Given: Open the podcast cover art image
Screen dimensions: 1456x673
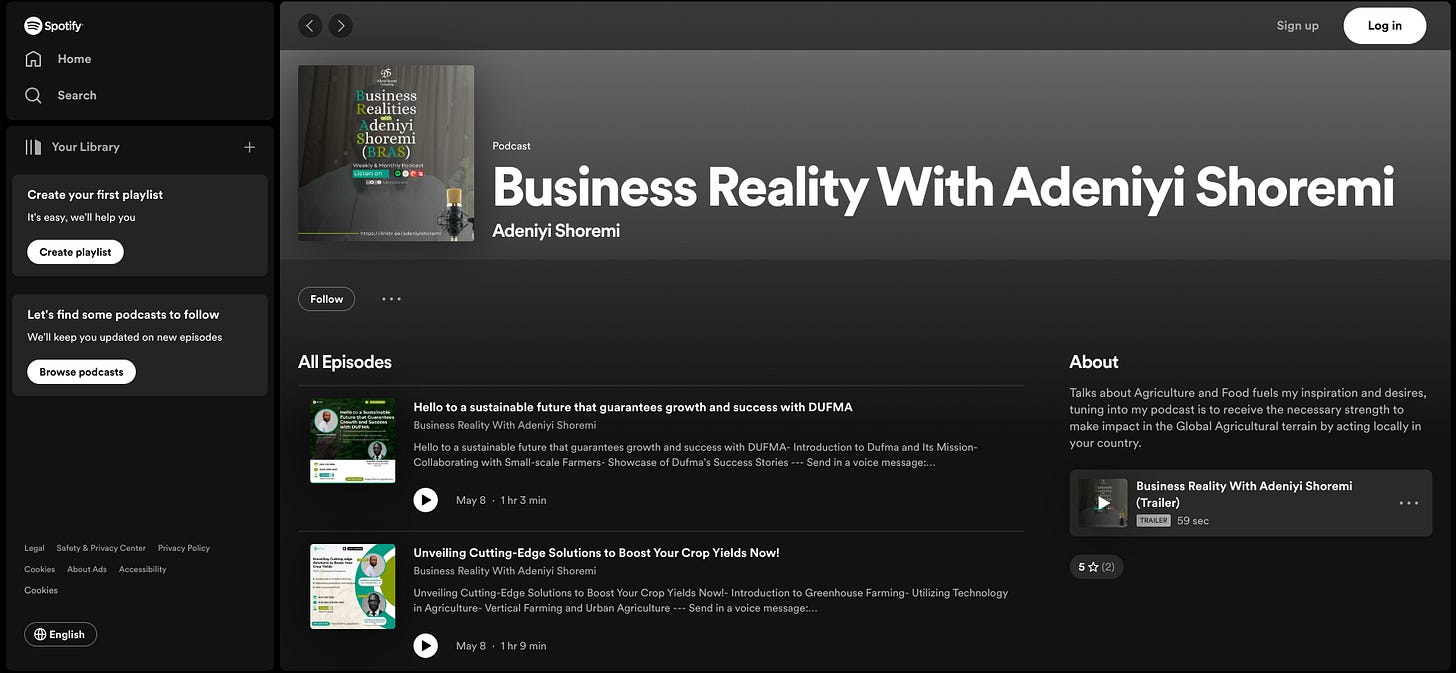Looking at the screenshot, I should click(386, 153).
